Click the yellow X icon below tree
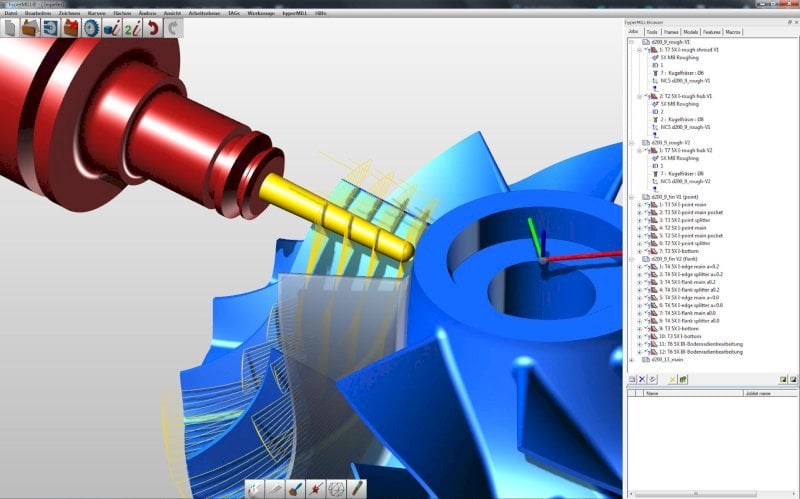 click(672, 380)
